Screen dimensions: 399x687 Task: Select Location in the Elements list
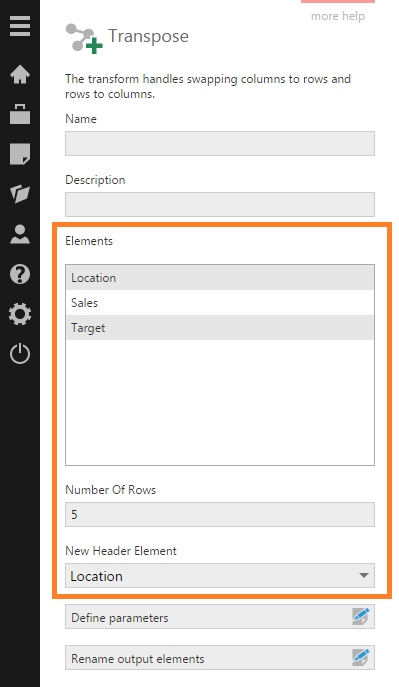point(220,278)
